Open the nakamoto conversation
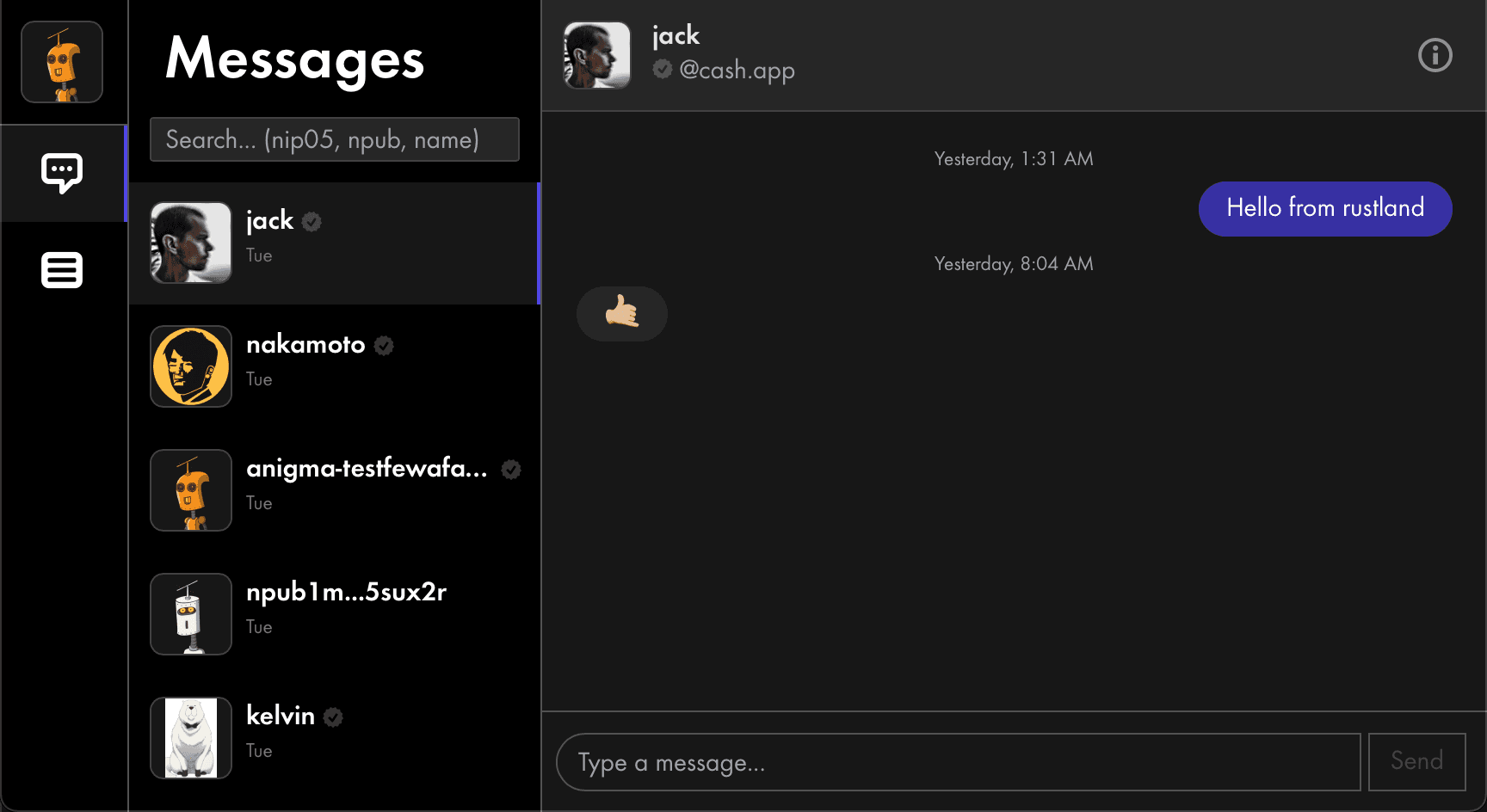Viewport: 1487px width, 812px height. click(335, 366)
